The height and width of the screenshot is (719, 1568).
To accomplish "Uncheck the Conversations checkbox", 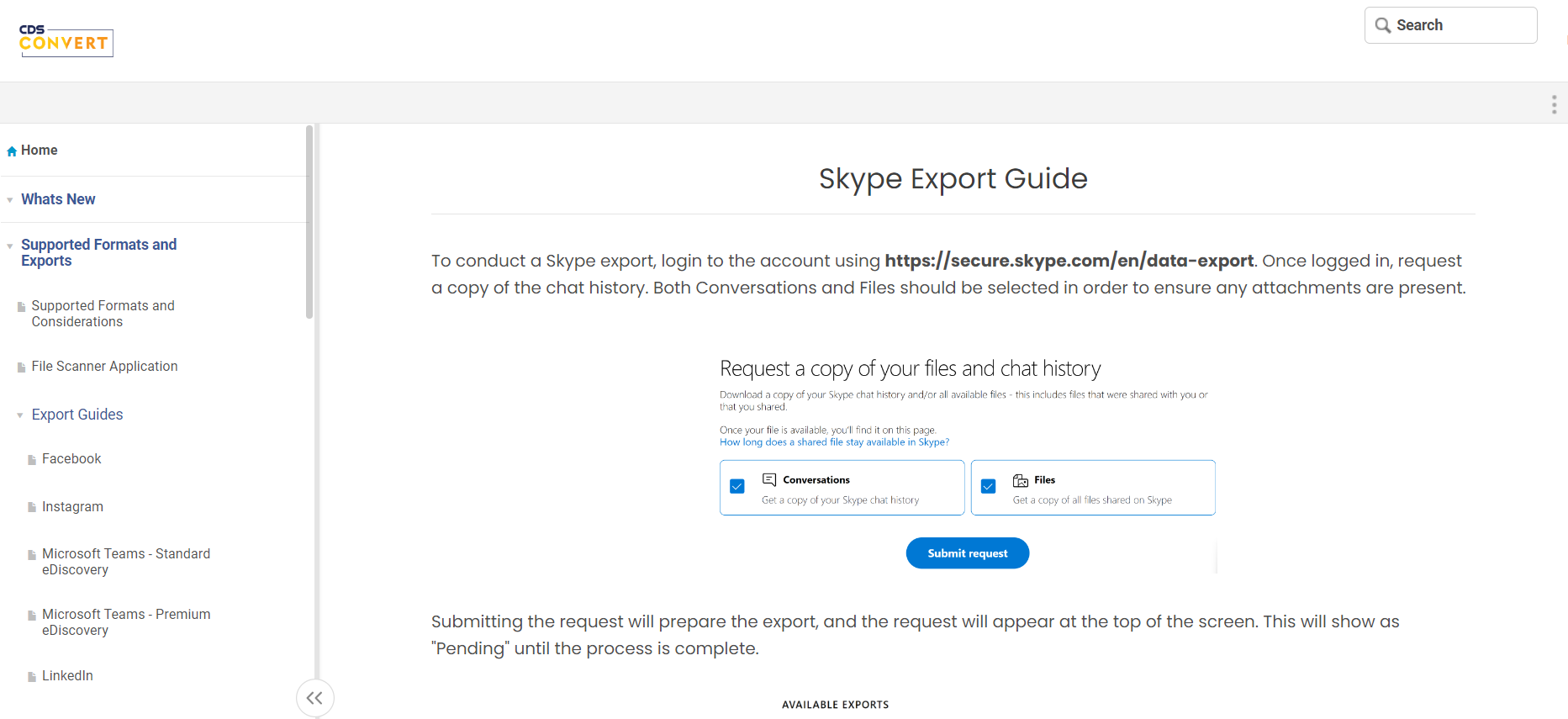I will pos(737,486).
